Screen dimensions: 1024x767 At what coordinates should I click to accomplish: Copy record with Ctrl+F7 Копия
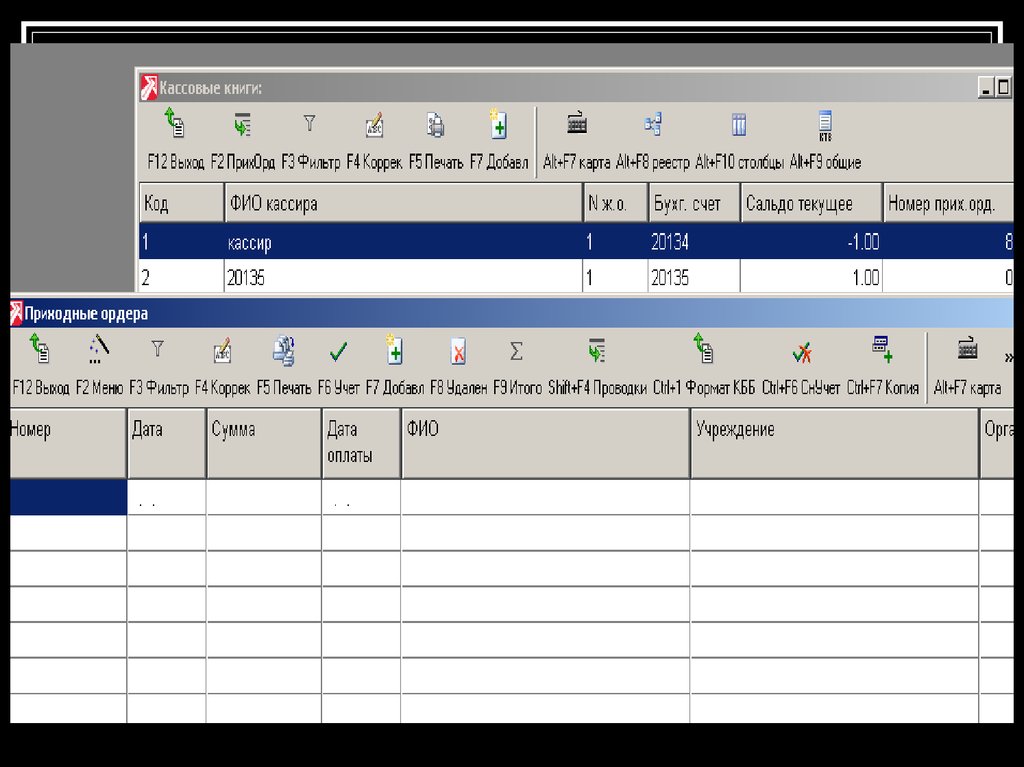pyautogui.click(x=882, y=351)
